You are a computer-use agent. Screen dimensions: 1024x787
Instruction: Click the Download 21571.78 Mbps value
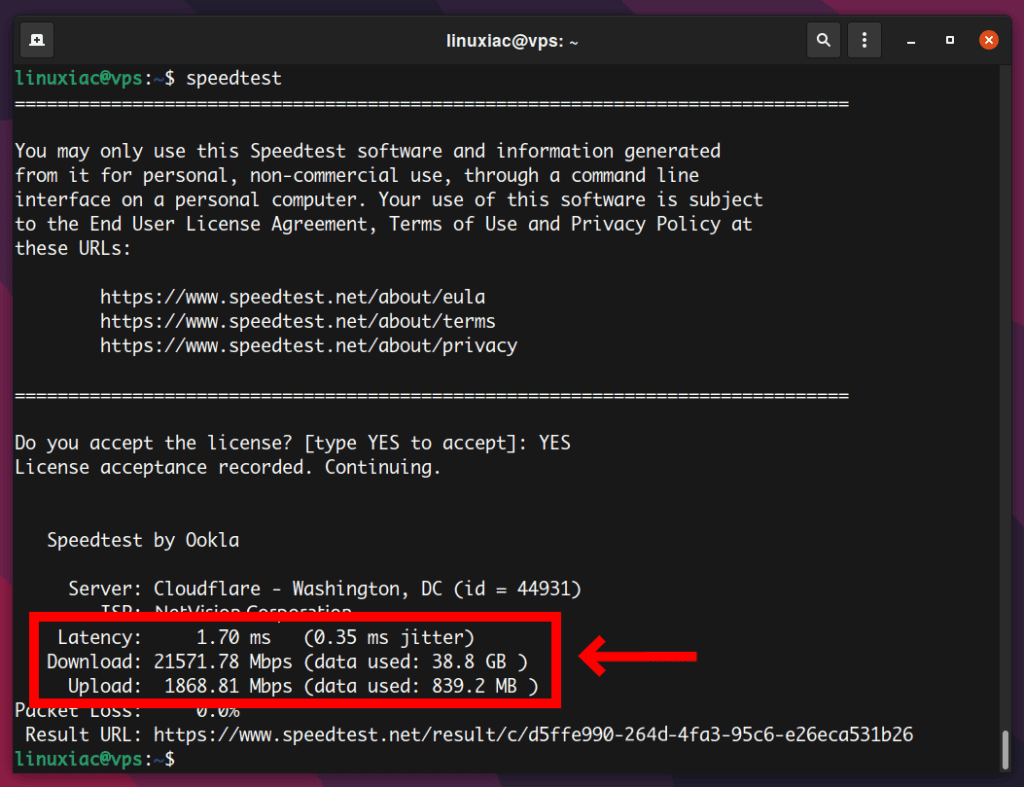pyautogui.click(x=223, y=662)
